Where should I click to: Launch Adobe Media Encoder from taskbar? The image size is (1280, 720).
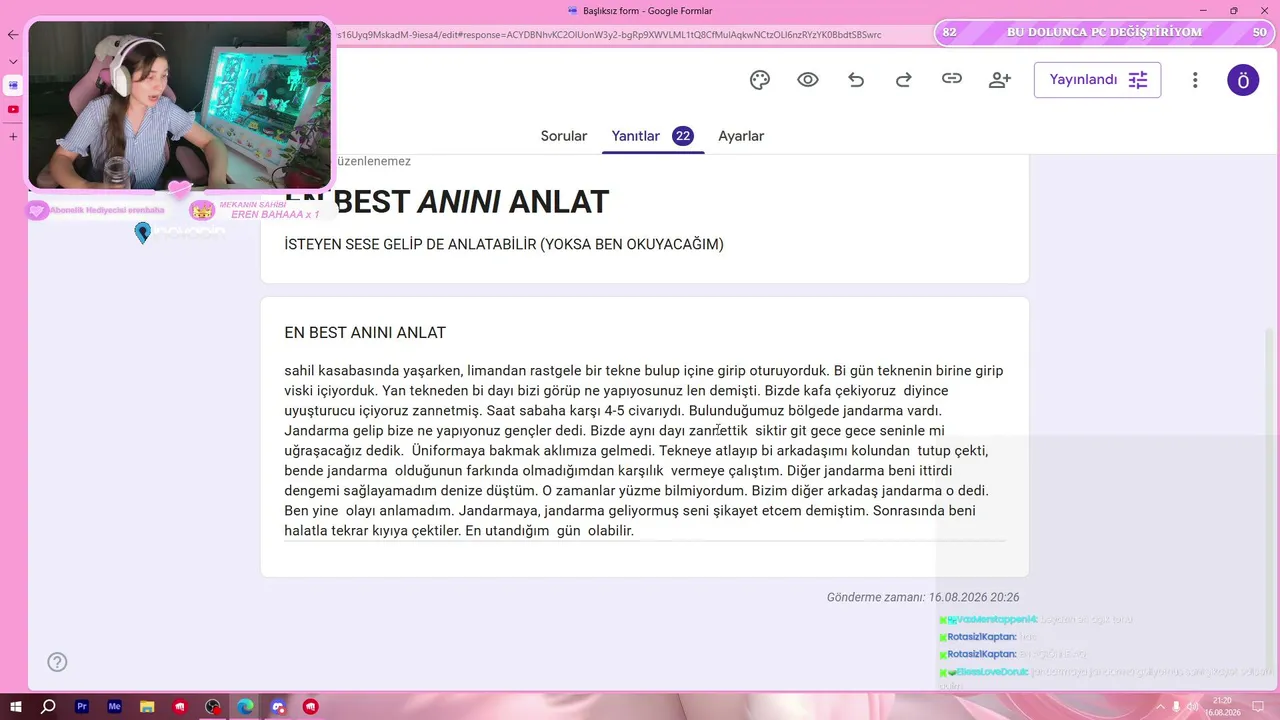pos(115,707)
